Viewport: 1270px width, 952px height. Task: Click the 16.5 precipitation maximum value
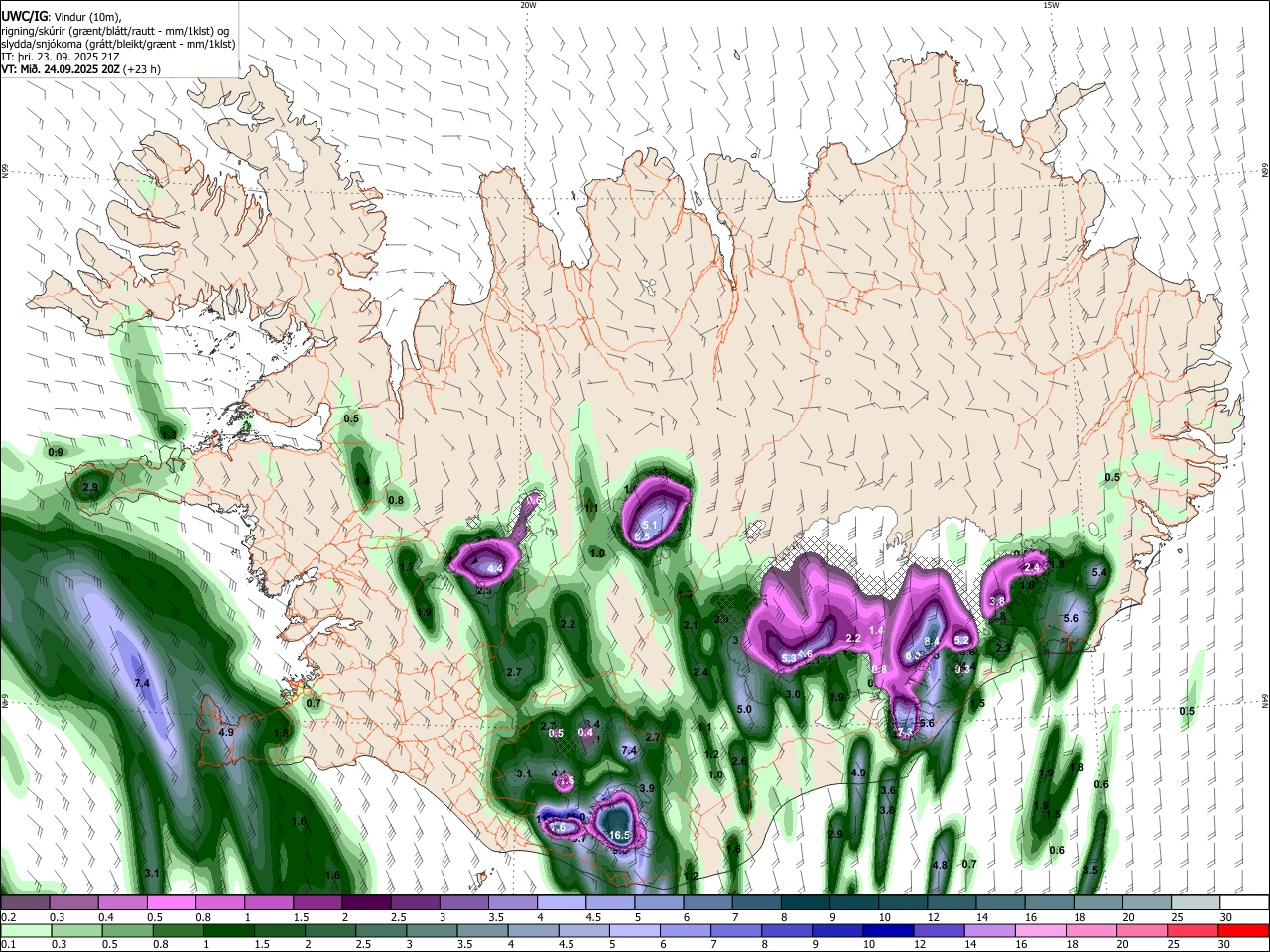pos(619,836)
